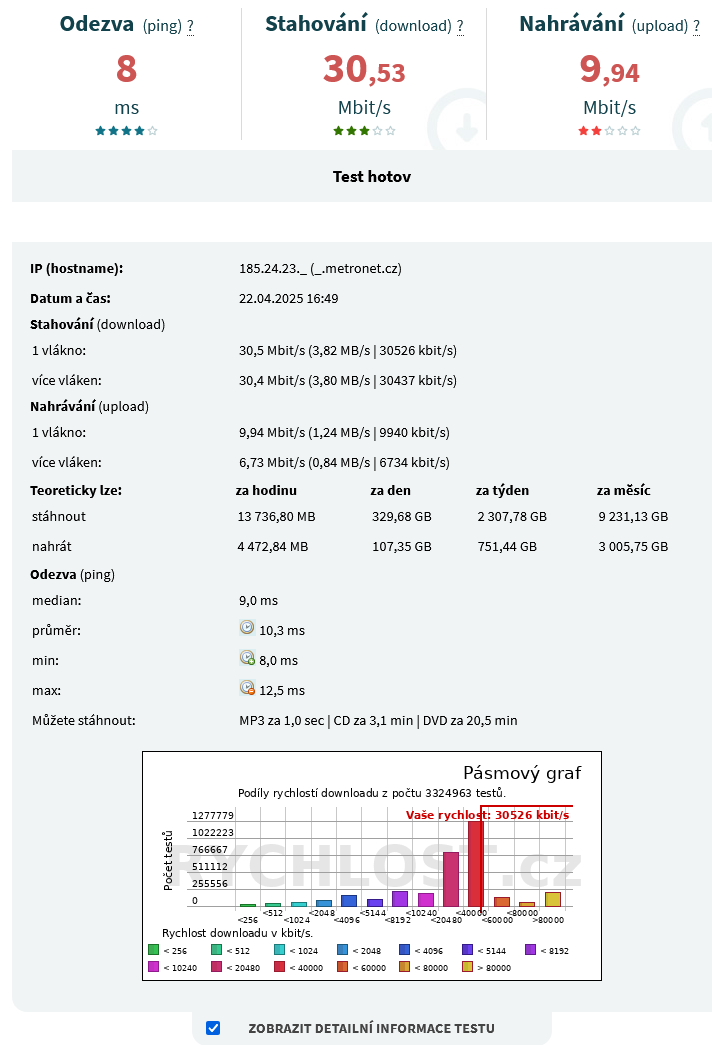Screen dimensions: 712x1045
Task: Click the average ping clock icon
Action: [247, 628]
